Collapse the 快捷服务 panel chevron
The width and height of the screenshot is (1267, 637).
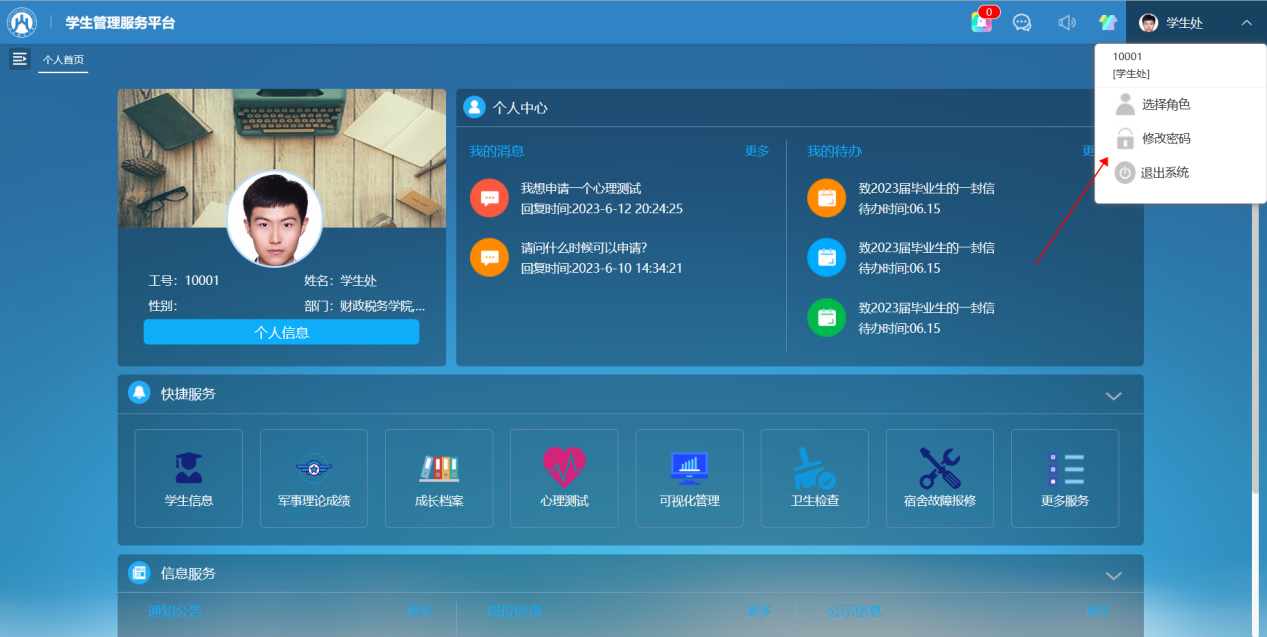[1113, 396]
